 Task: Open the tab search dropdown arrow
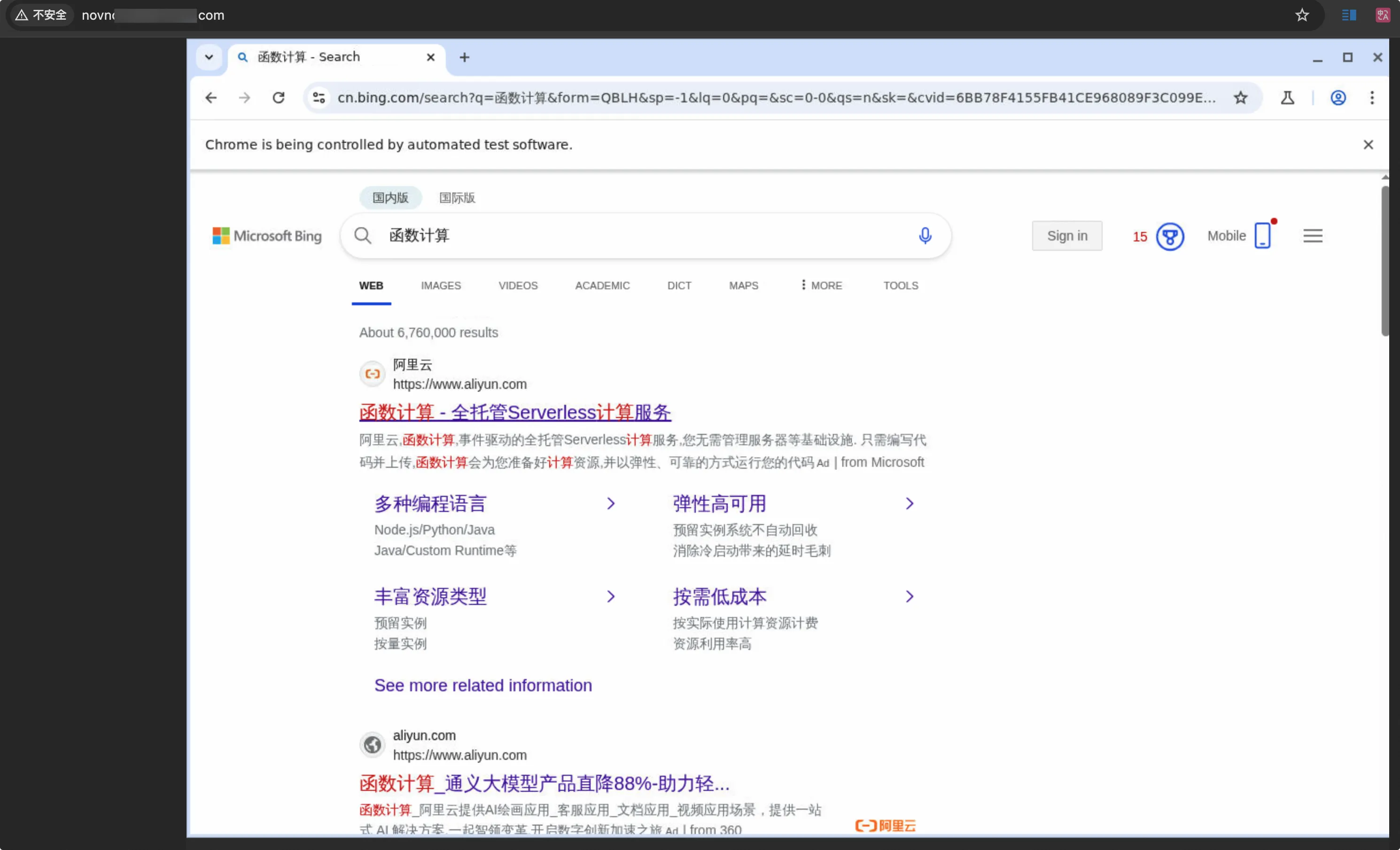[209, 57]
